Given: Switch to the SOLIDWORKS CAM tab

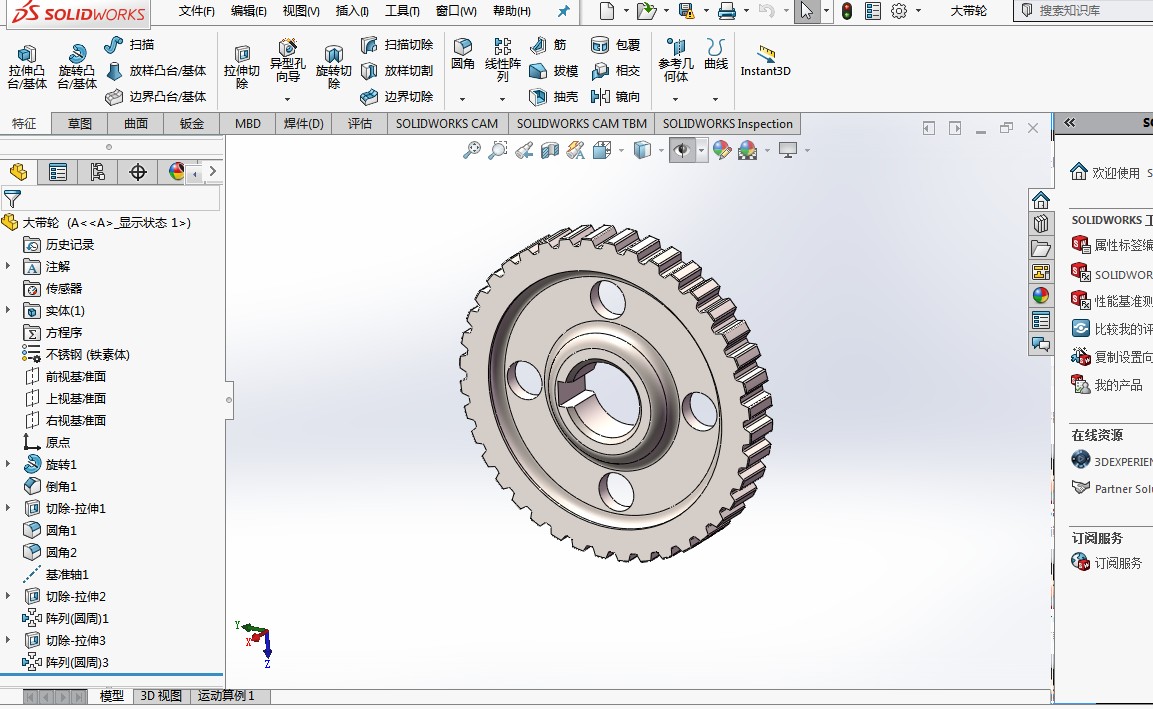Looking at the screenshot, I should [x=447, y=124].
